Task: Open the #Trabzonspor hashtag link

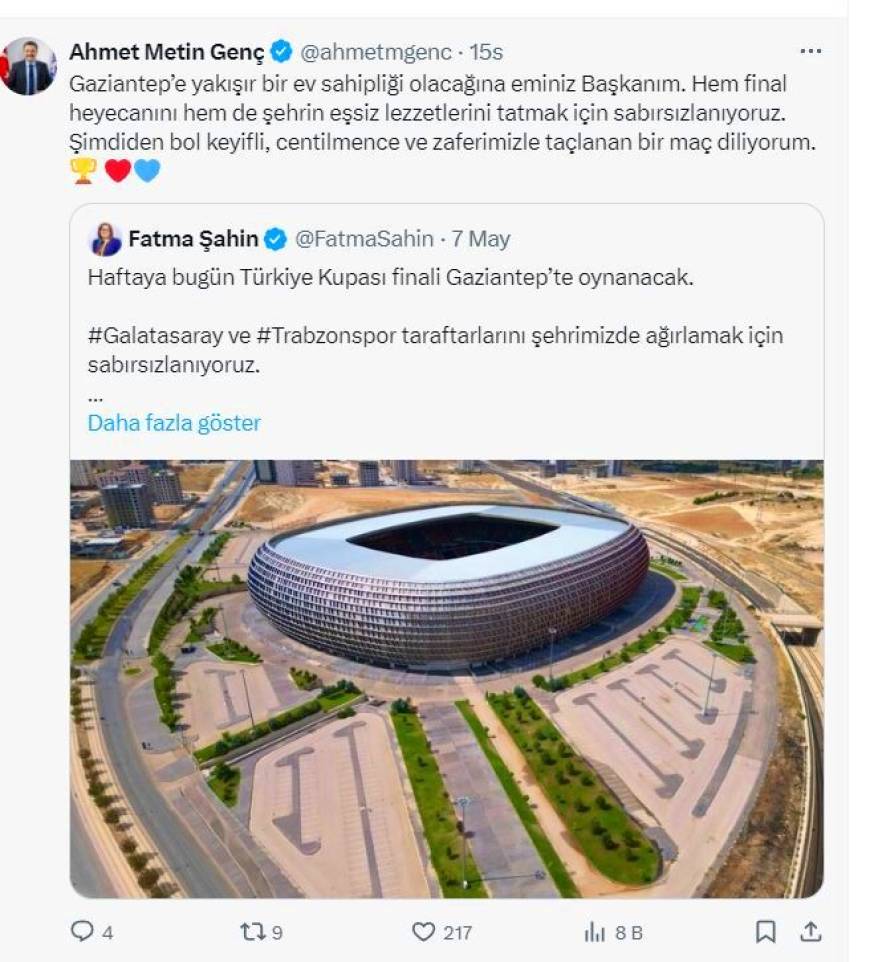Action: pyautogui.click(x=326, y=336)
